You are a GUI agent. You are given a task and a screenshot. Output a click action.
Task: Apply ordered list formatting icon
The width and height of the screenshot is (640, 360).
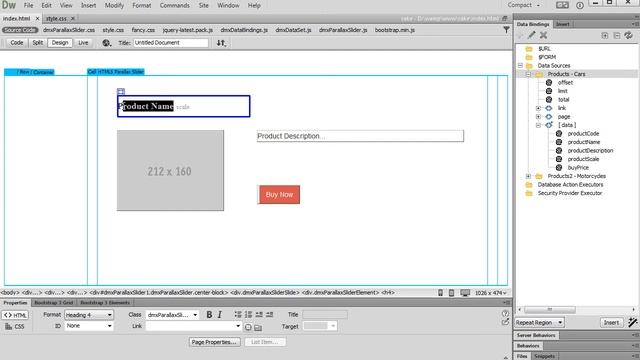[x=248, y=315]
